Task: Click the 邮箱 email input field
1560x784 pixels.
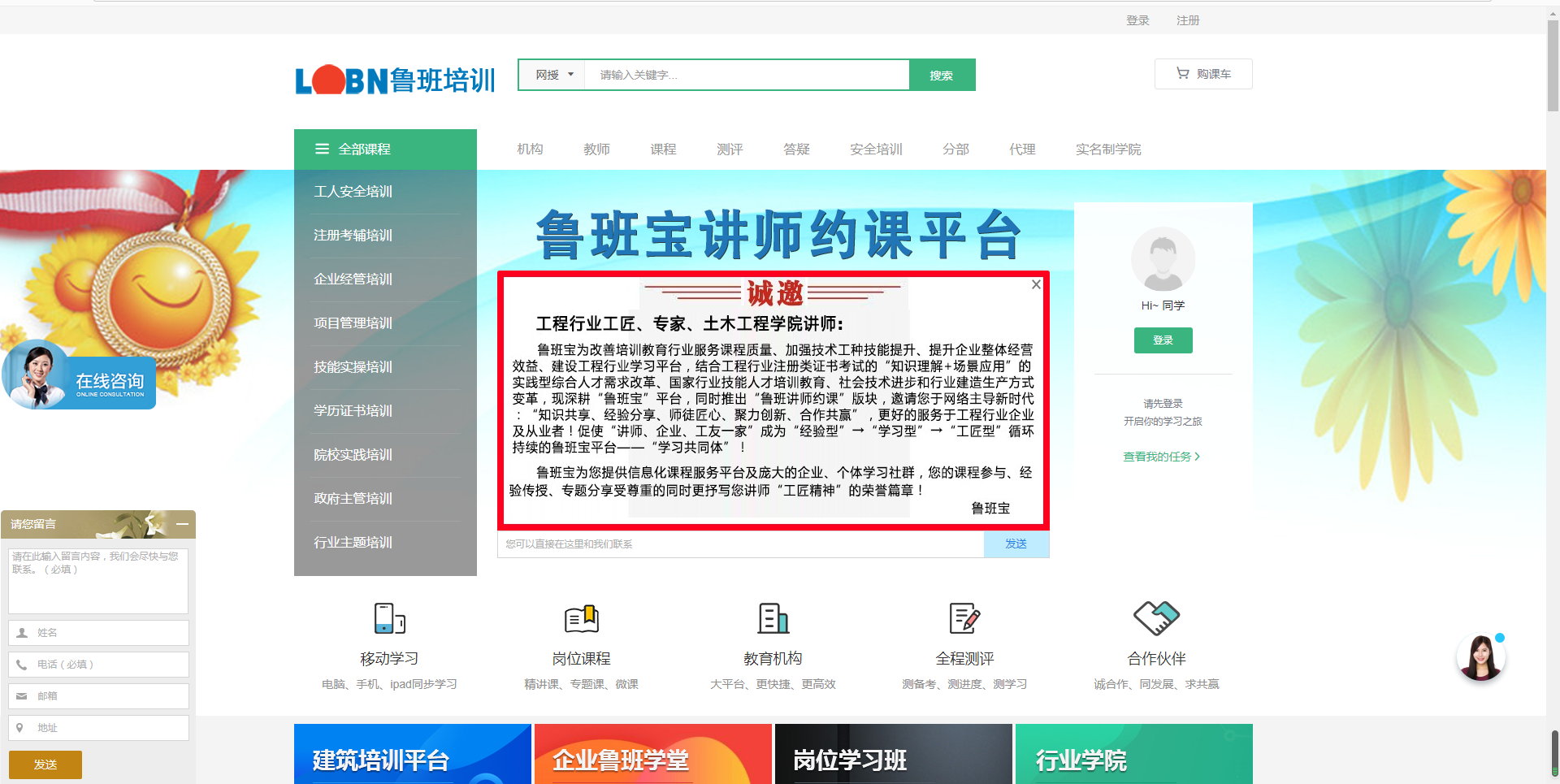Action: 98,696
